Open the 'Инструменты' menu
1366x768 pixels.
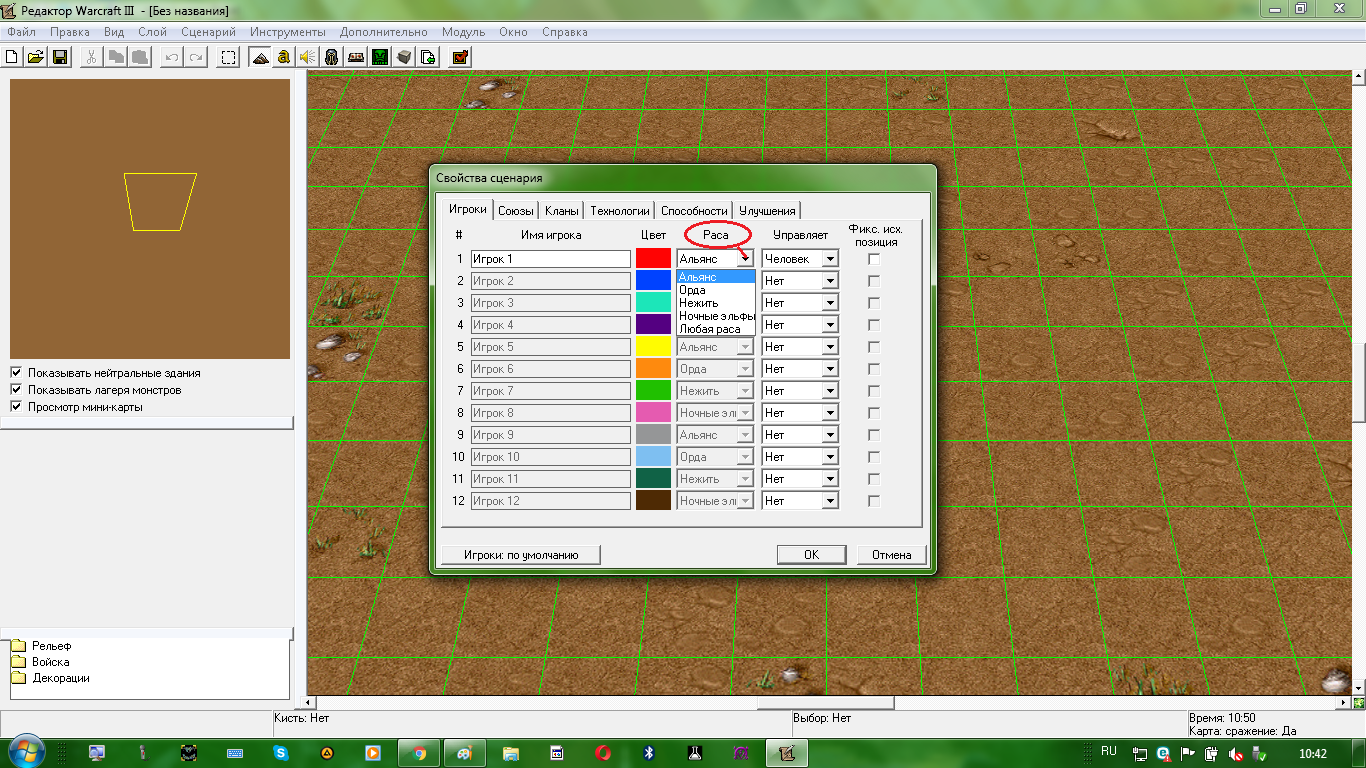[288, 32]
